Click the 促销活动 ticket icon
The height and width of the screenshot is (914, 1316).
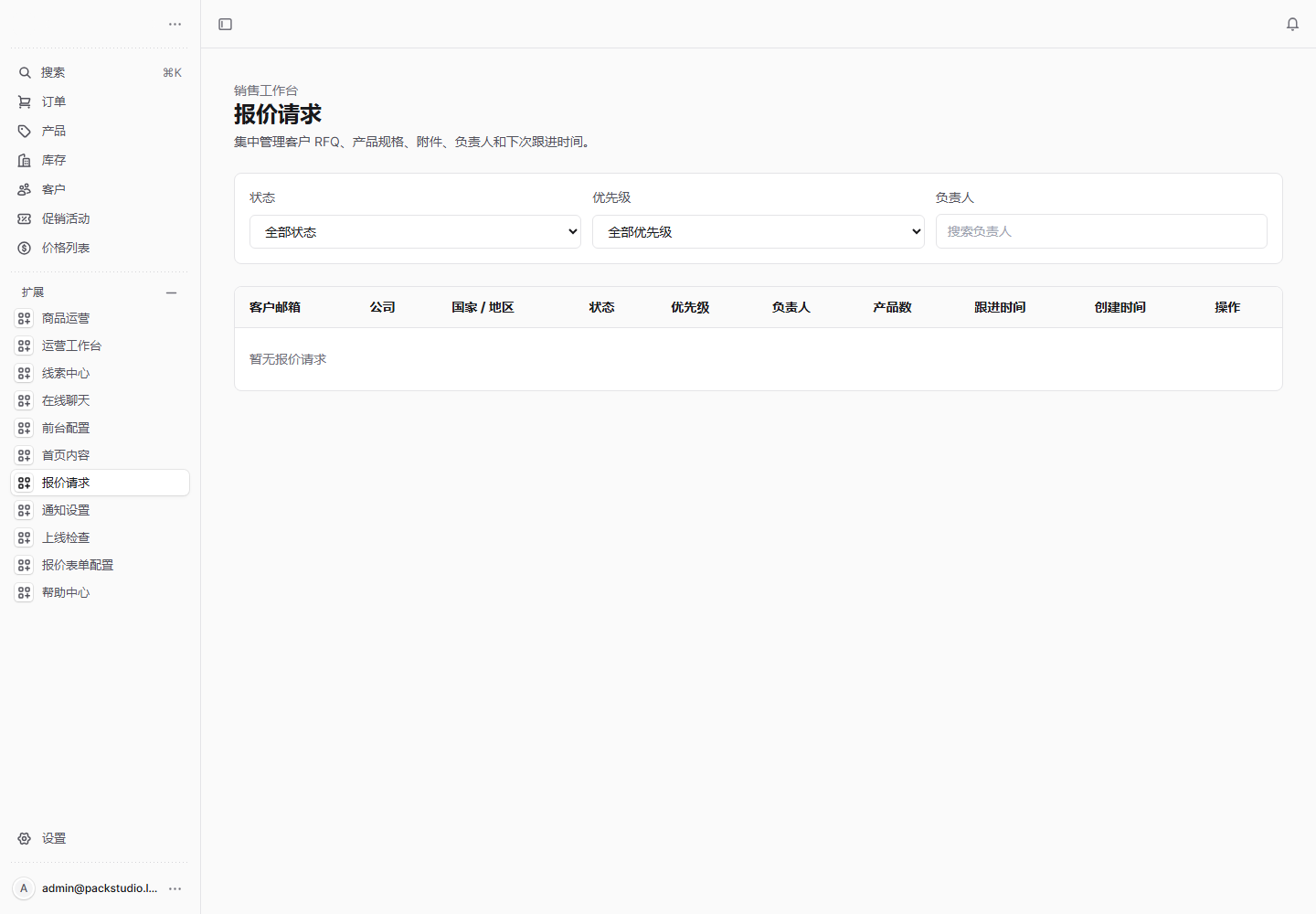pos(25,218)
